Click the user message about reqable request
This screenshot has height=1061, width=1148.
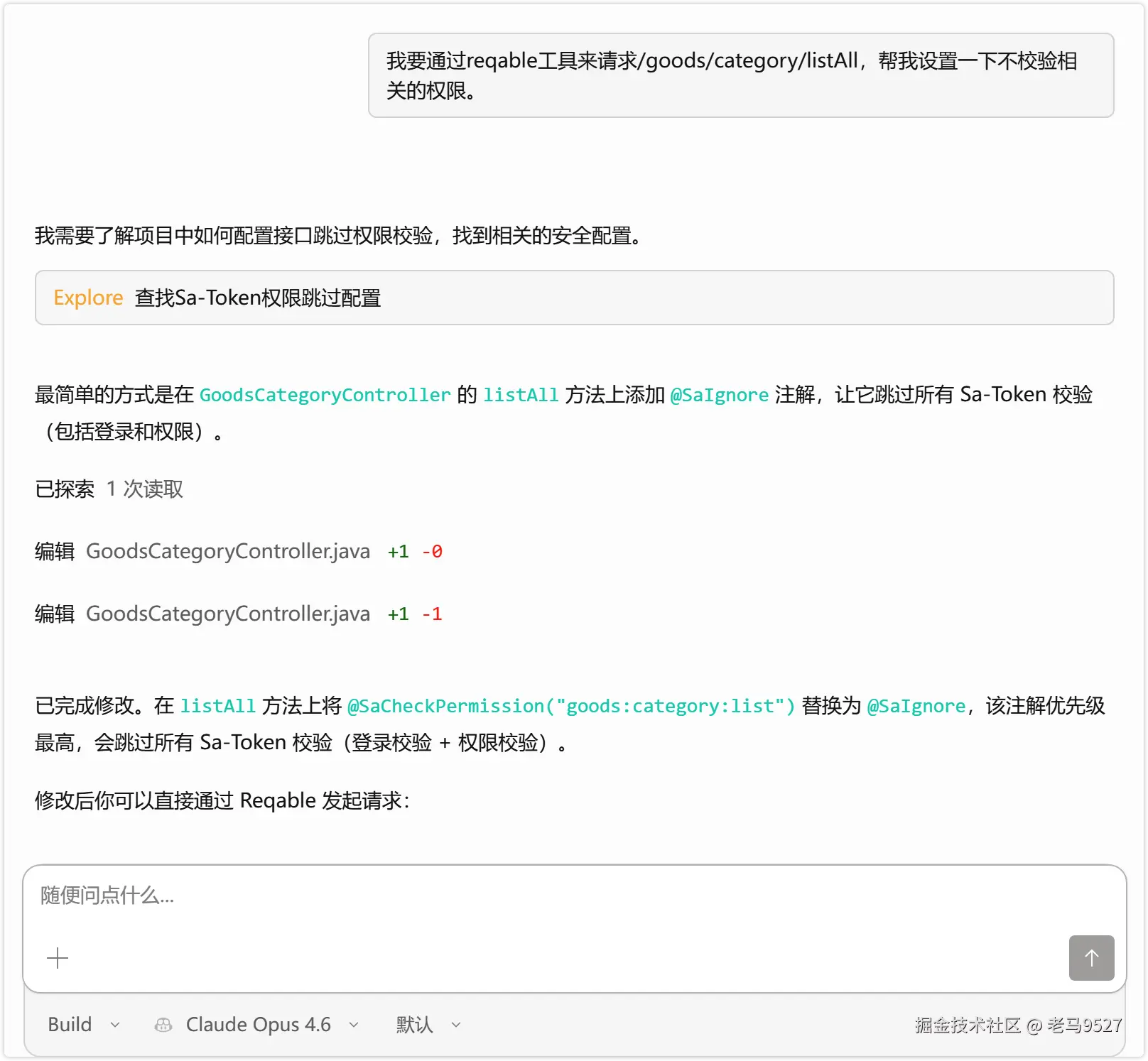click(741, 75)
